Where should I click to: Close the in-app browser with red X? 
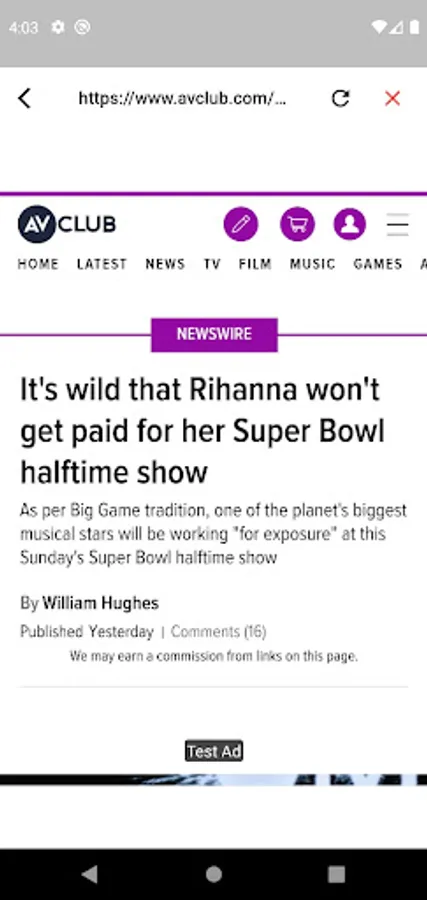point(393,99)
